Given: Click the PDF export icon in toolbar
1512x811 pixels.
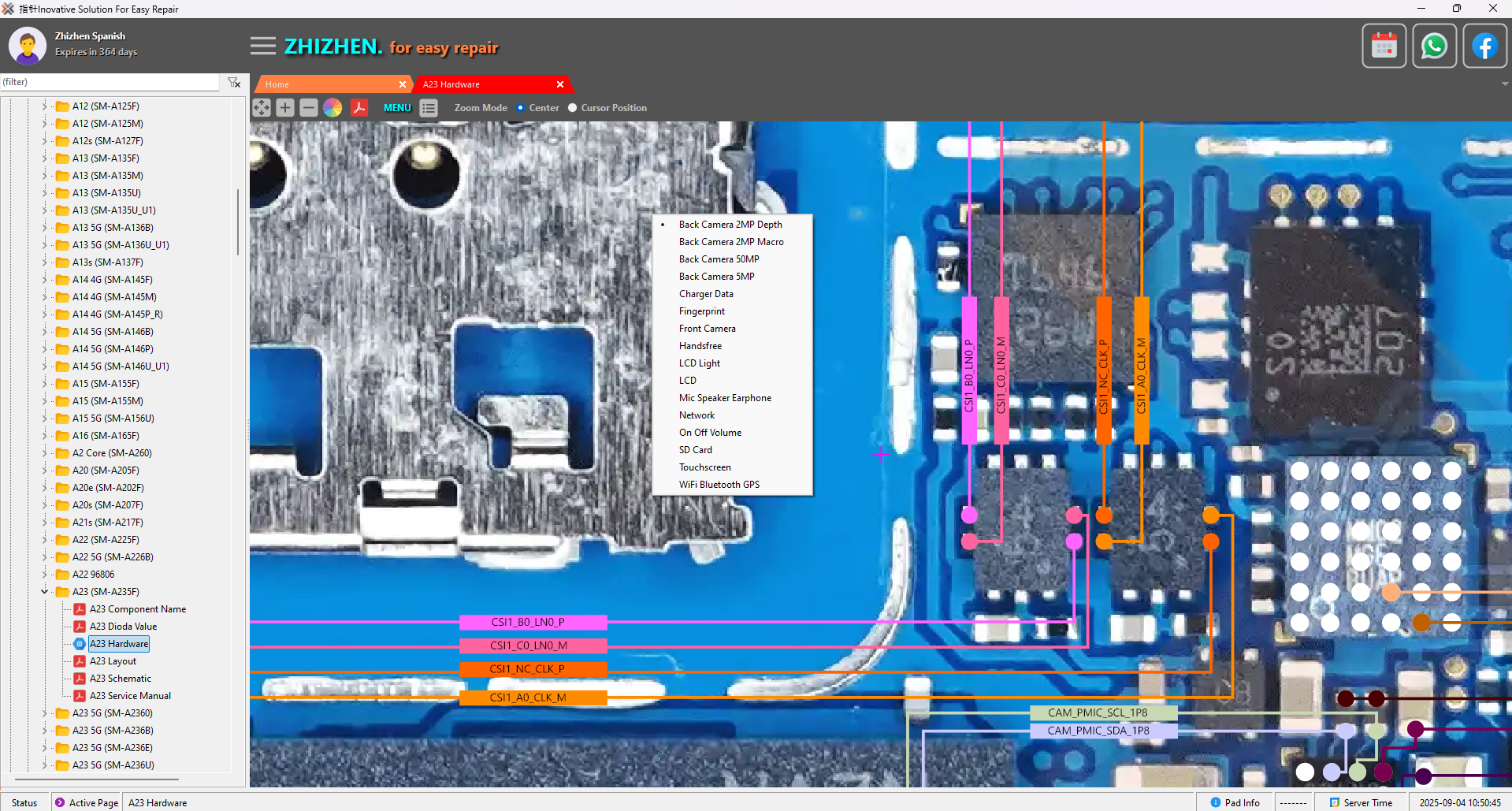Looking at the screenshot, I should tap(359, 108).
